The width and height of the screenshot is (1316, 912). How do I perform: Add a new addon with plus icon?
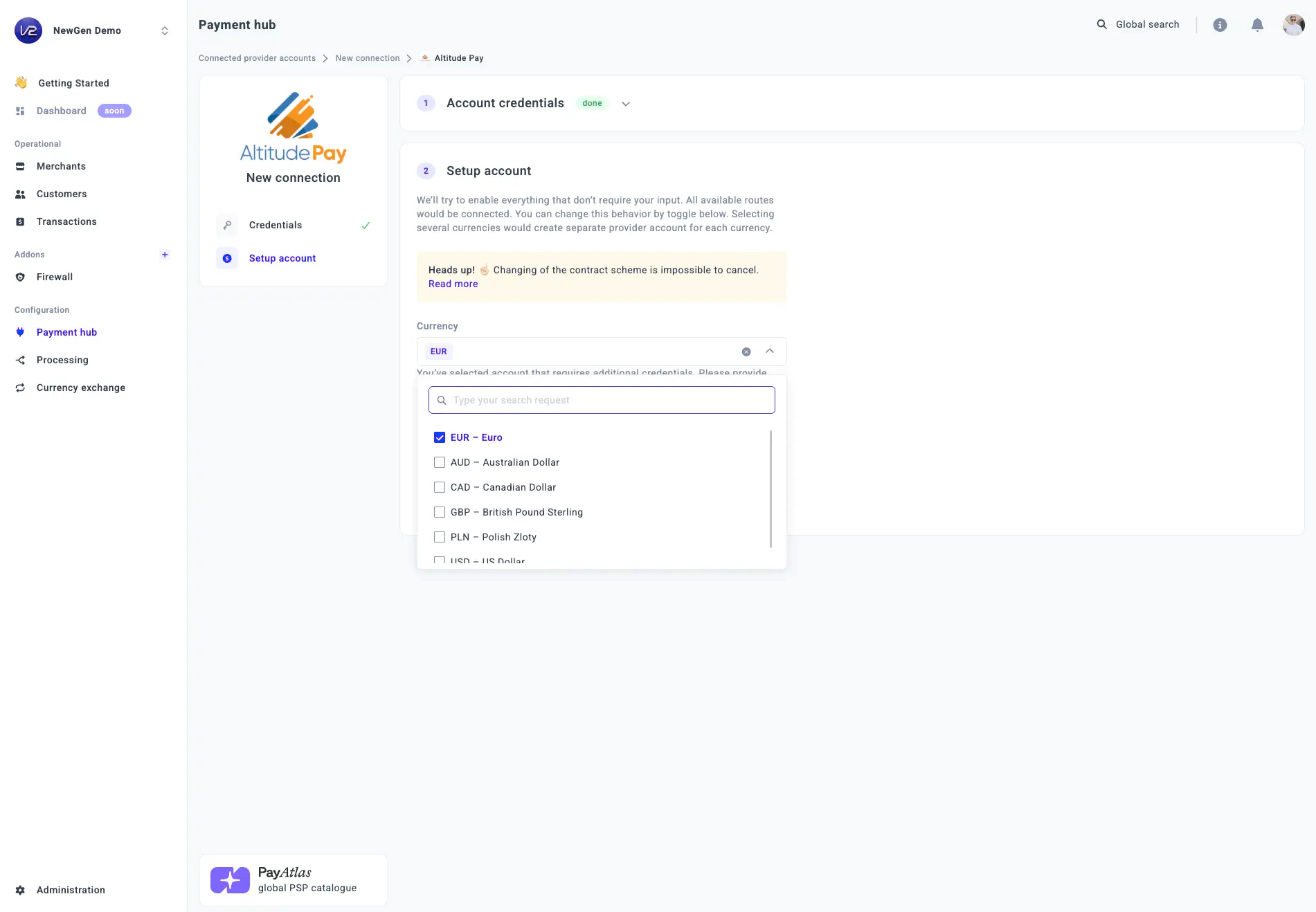coord(165,255)
